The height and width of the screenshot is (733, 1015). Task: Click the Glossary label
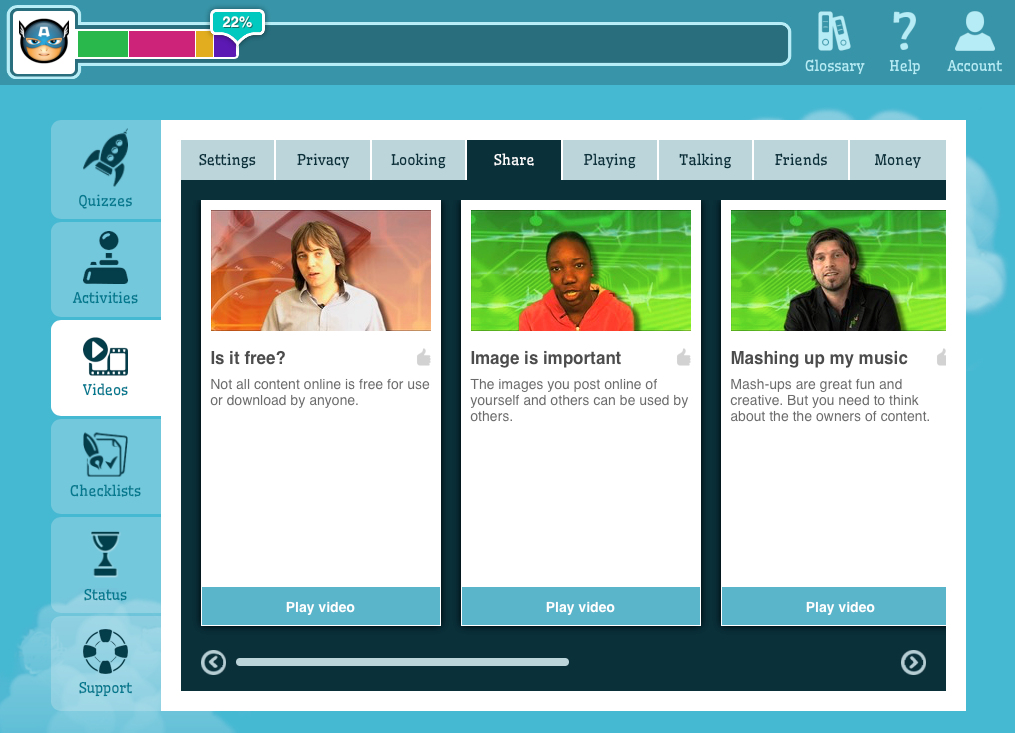[x=834, y=66]
